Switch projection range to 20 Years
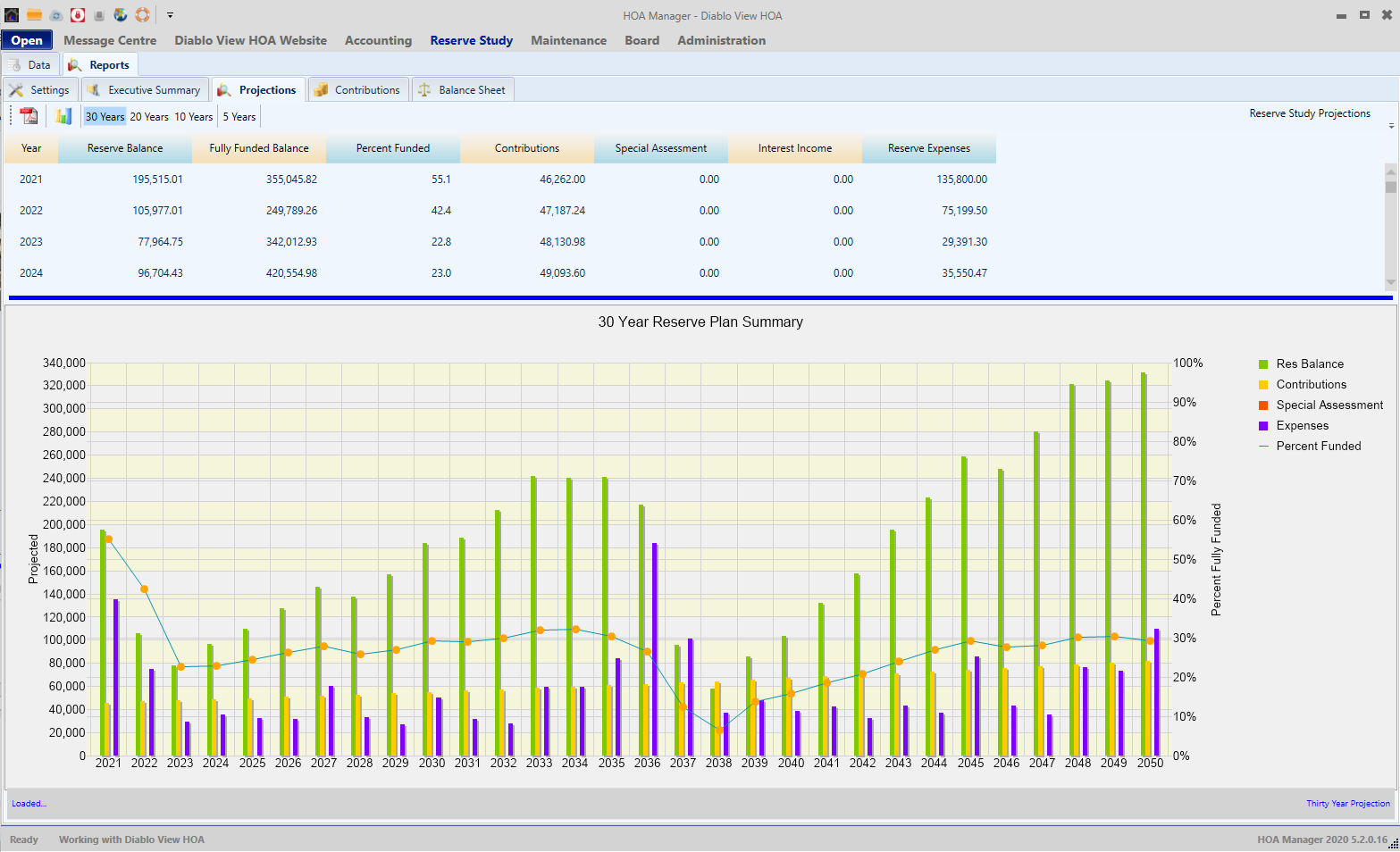 (149, 117)
